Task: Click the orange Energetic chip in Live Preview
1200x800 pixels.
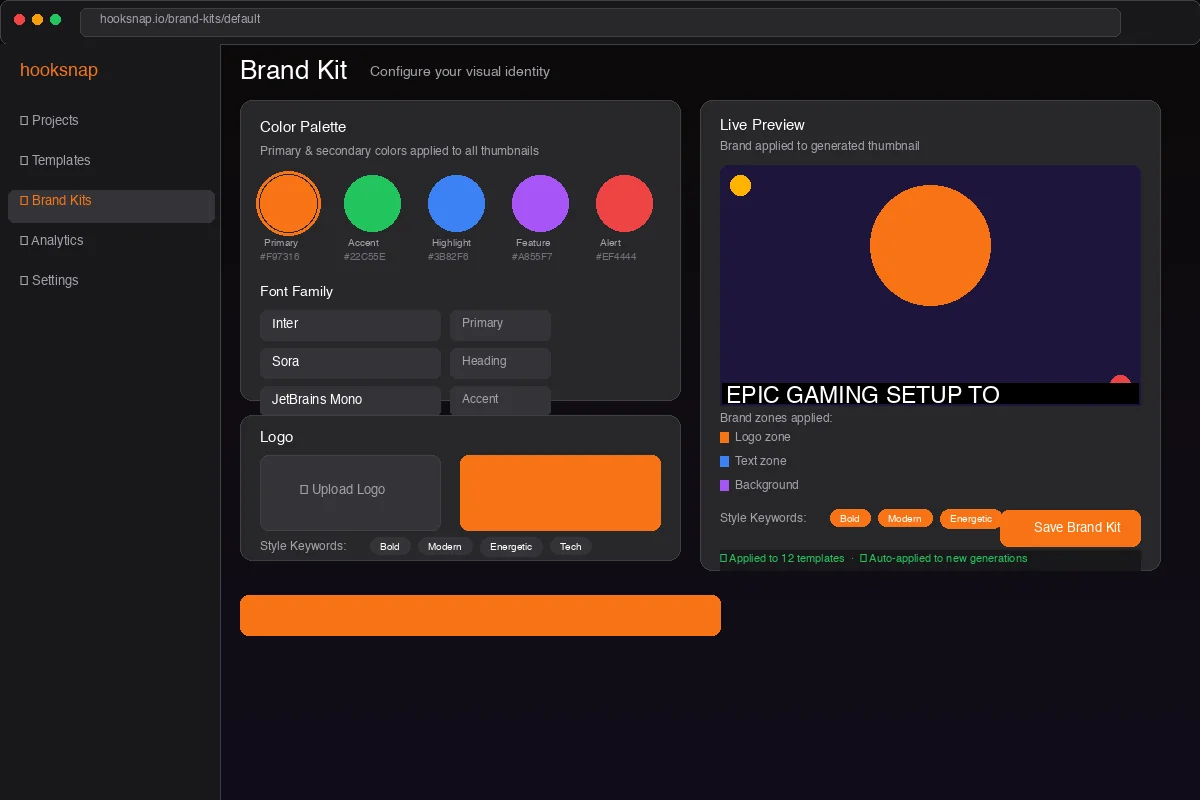Action: point(971,518)
